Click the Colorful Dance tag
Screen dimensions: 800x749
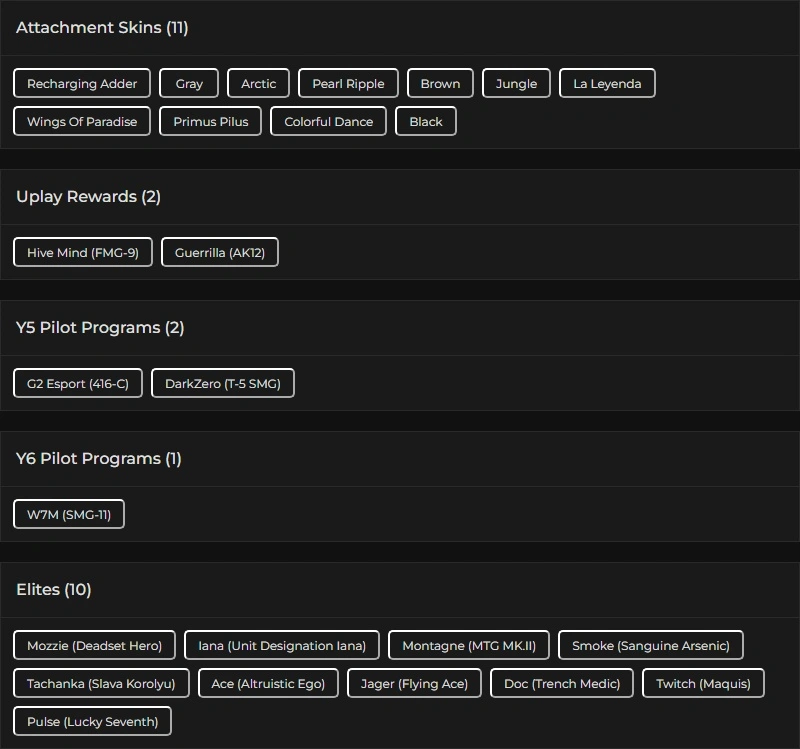[328, 121]
